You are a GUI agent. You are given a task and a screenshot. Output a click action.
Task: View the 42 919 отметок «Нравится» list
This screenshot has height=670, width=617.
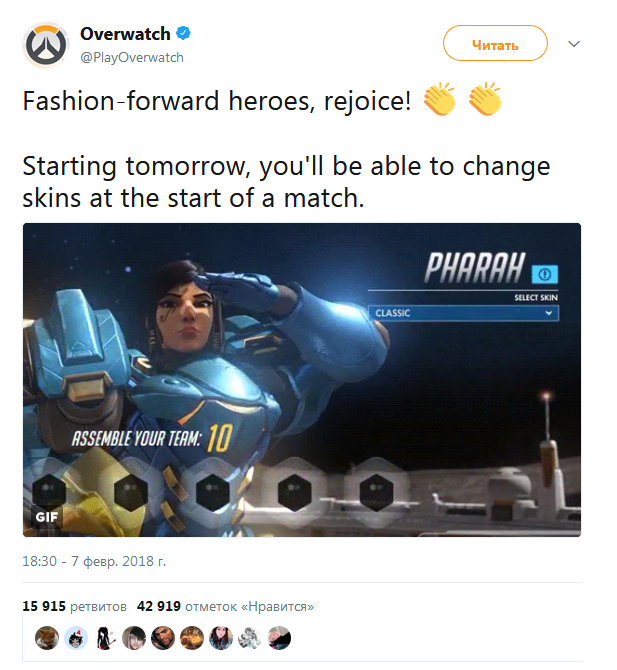(225, 606)
